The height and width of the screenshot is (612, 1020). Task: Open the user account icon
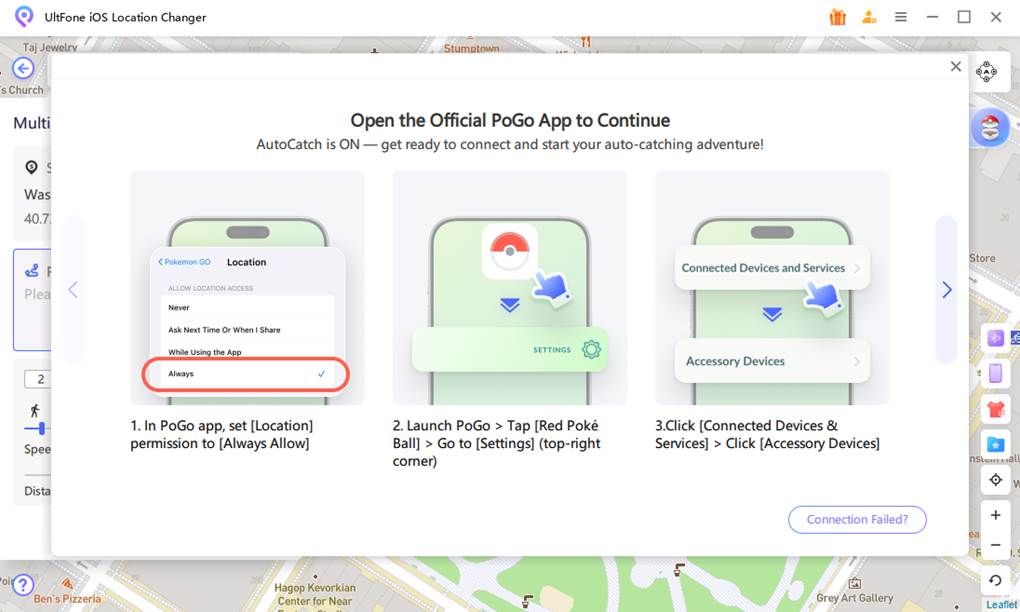point(869,17)
